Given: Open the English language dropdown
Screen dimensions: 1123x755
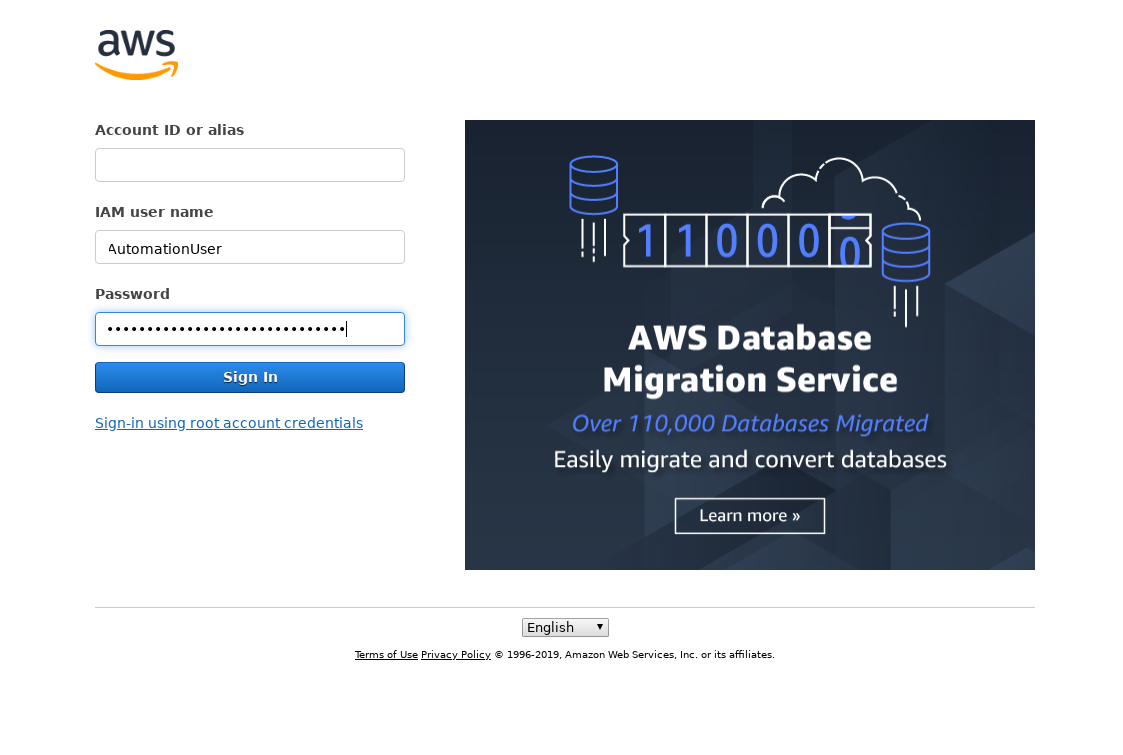Looking at the screenshot, I should [x=565, y=627].
